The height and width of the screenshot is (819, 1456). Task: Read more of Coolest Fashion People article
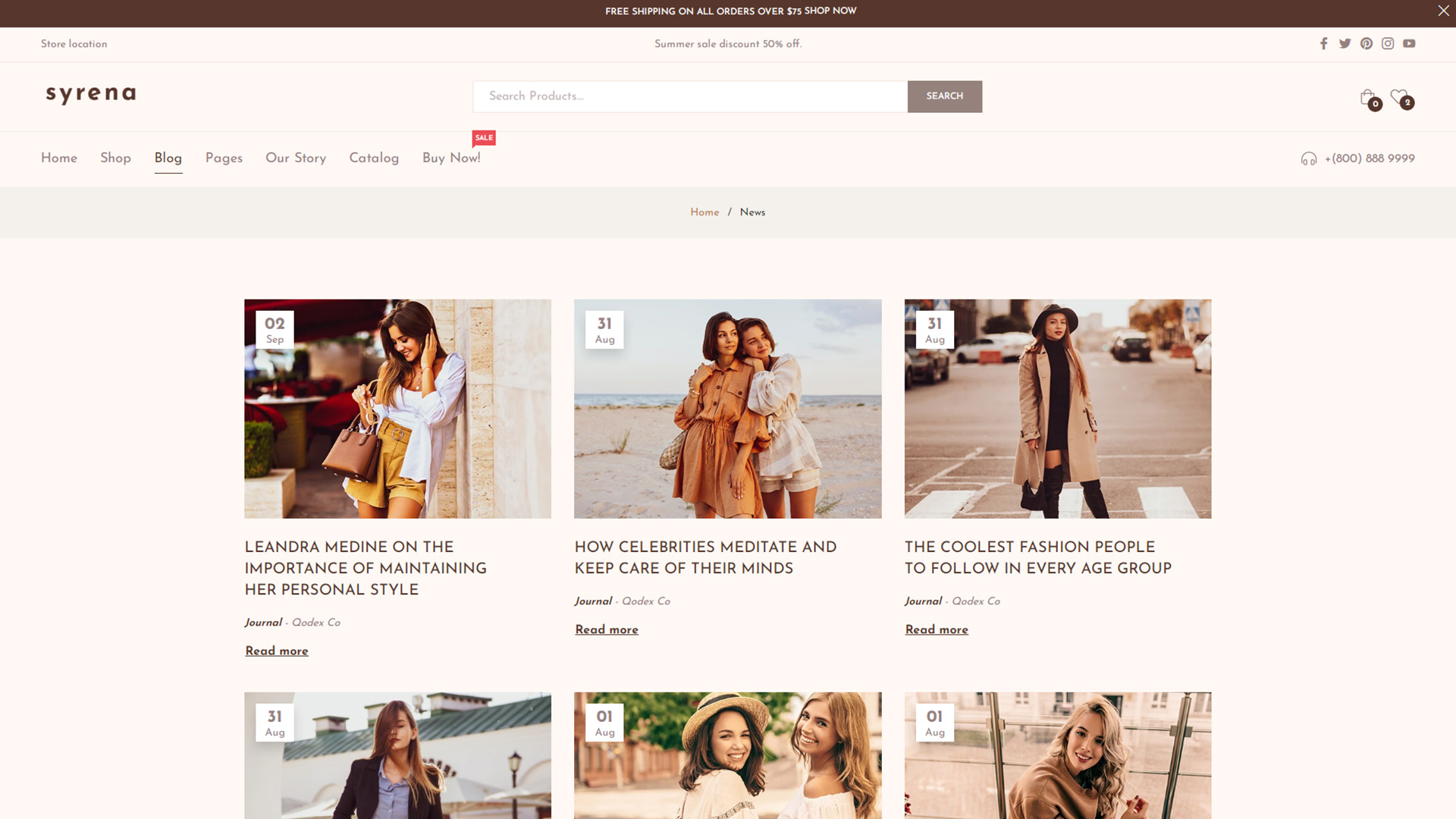pos(937,630)
